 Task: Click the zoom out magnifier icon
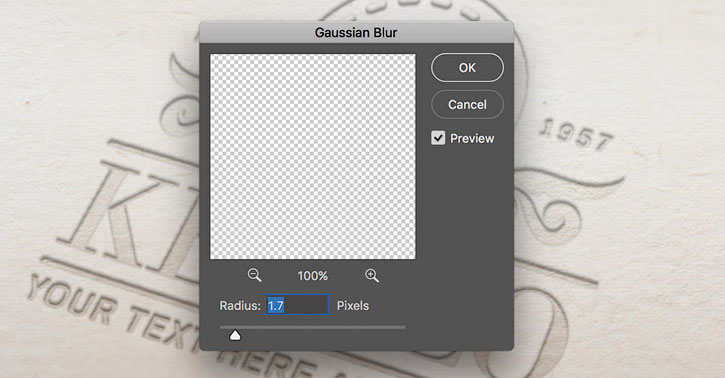tap(254, 275)
